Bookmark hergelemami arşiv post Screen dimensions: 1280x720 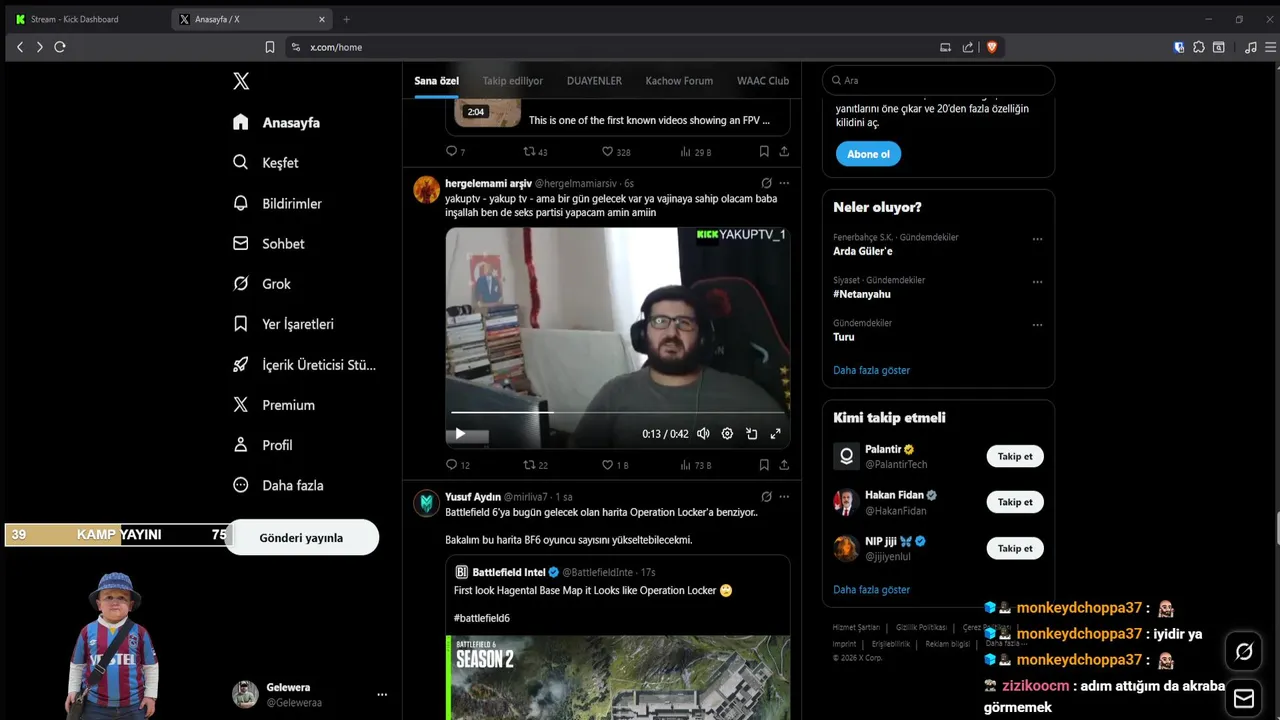point(764,465)
